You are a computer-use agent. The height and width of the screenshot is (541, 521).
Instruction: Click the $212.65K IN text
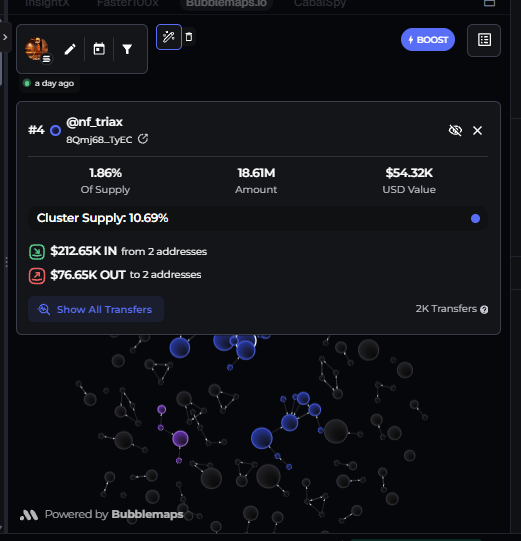(83, 251)
